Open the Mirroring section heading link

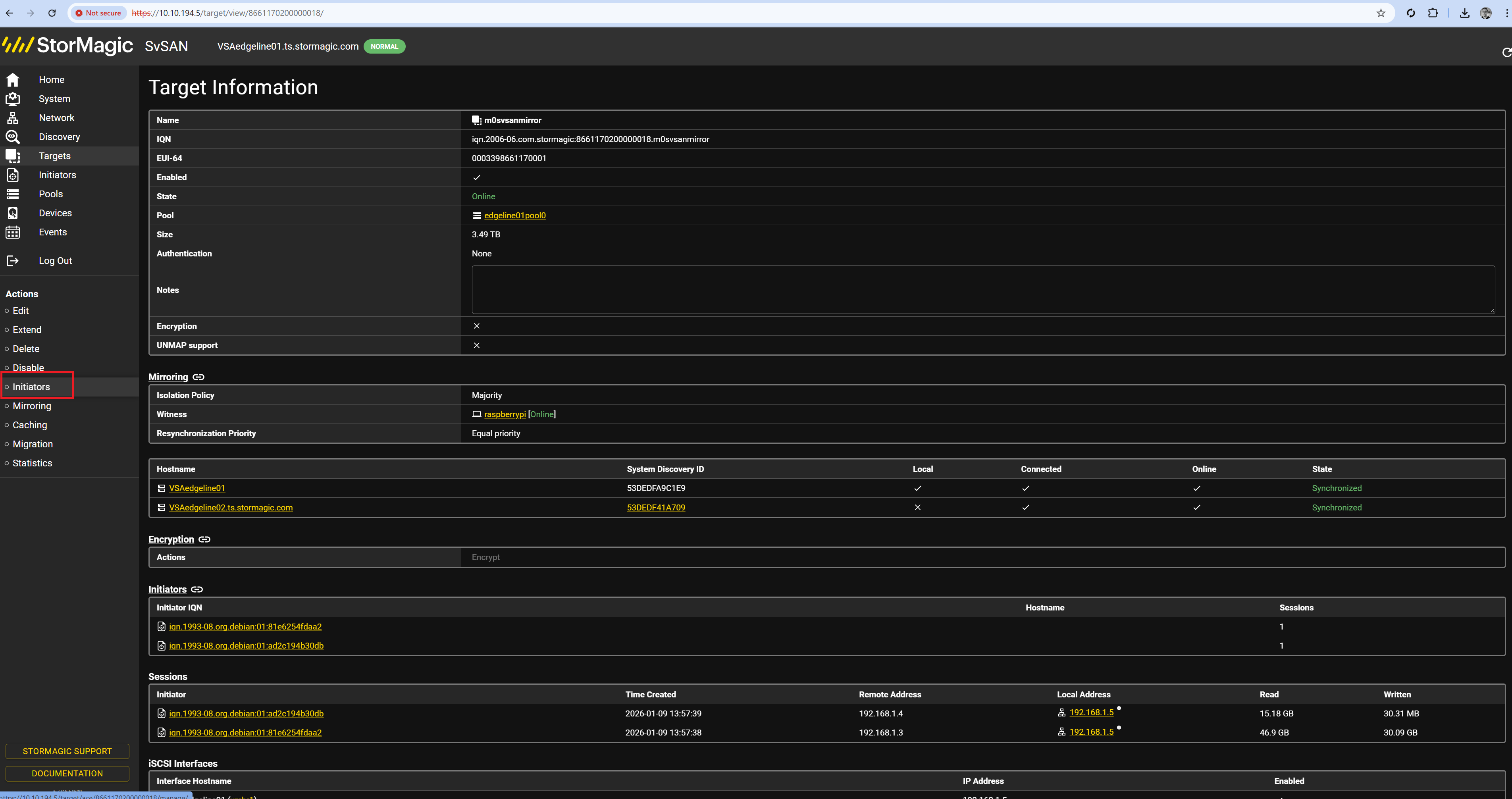pos(168,377)
